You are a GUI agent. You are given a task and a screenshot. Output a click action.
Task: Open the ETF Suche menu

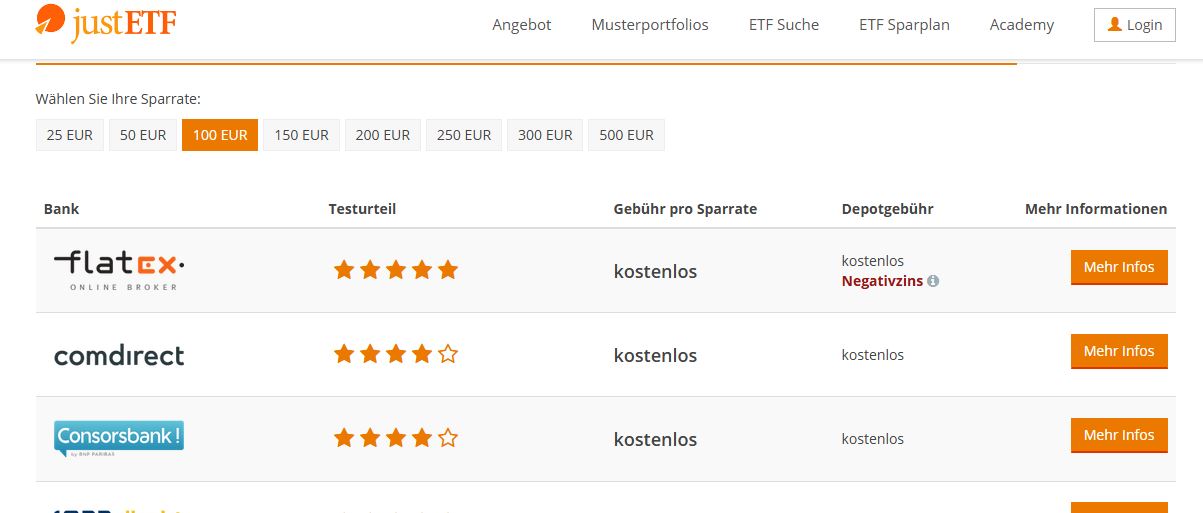[x=783, y=25]
